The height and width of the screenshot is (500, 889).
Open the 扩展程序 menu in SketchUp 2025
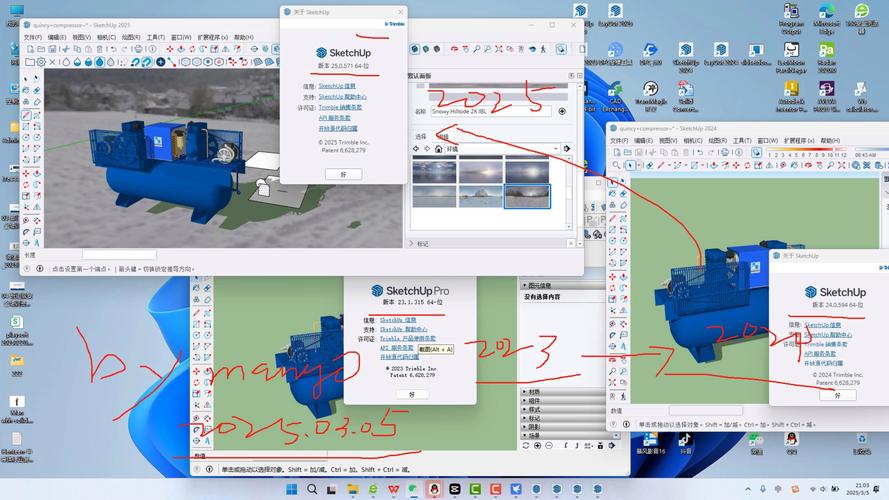(212, 37)
